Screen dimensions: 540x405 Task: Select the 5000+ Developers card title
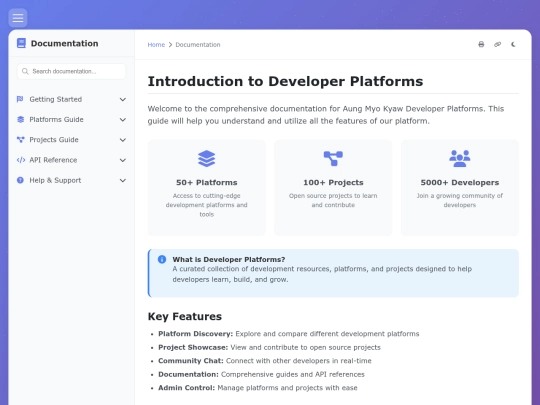tap(460, 183)
